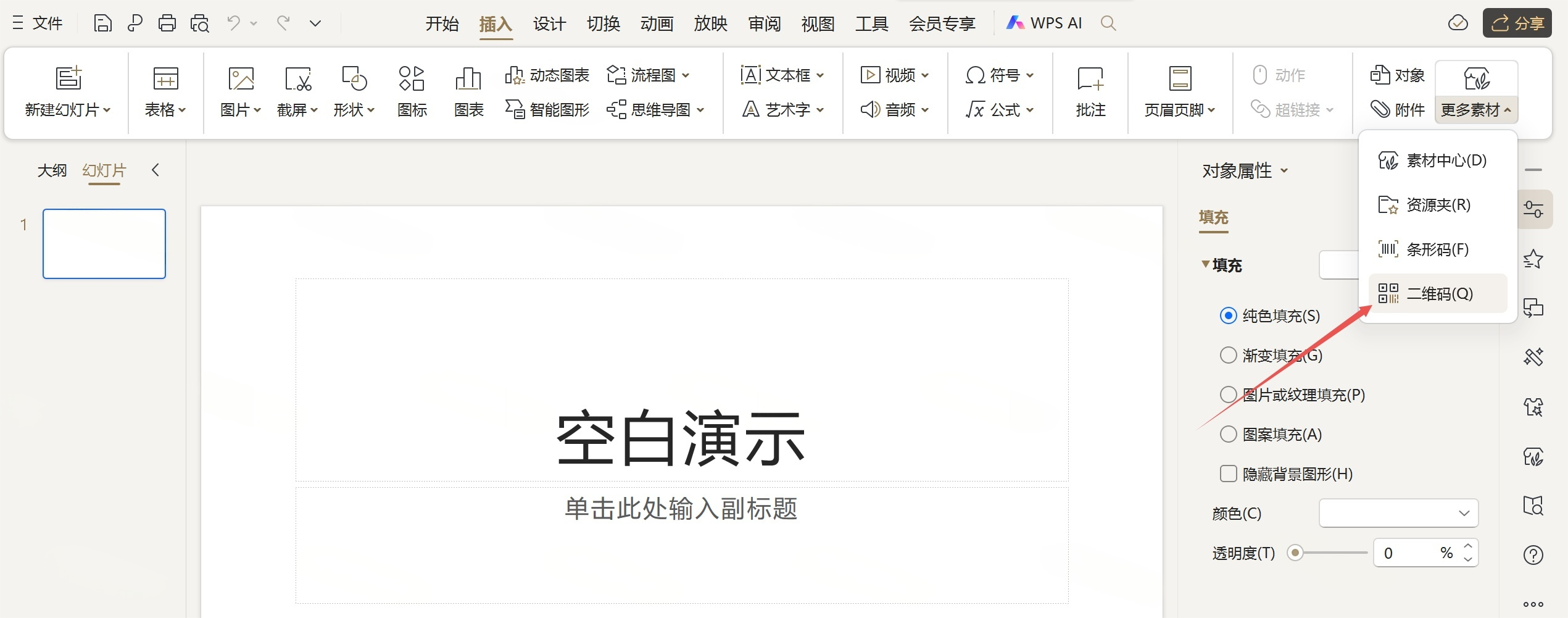
Task: Select the 图案填充(A) radio option
Action: [1228, 434]
